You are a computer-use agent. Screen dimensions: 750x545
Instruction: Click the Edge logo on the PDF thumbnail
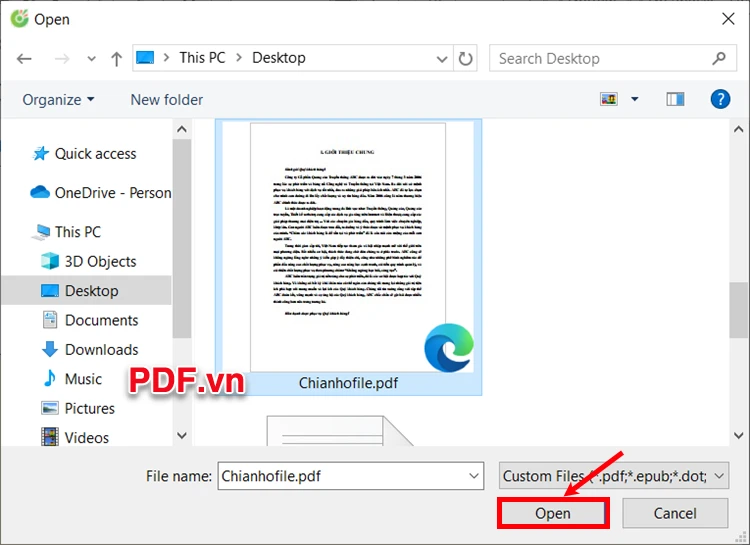tap(449, 348)
